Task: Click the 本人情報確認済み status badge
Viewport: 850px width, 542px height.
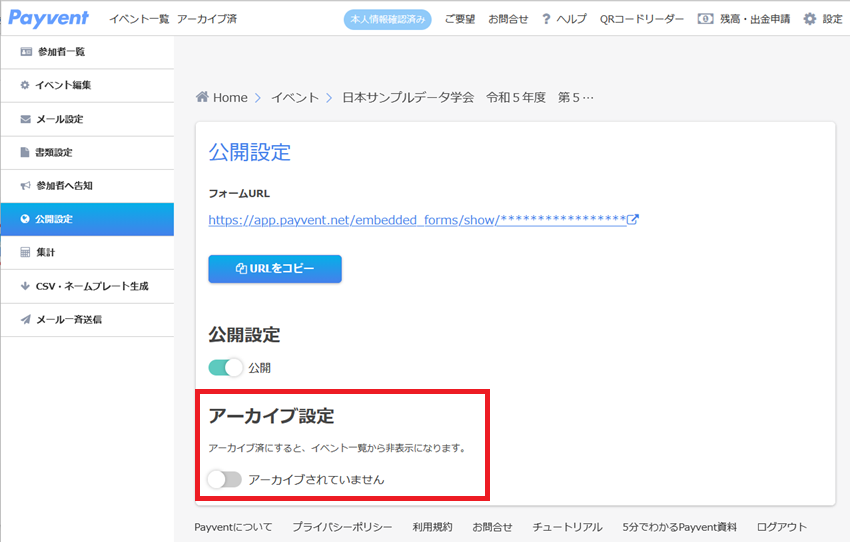Action: coord(388,20)
